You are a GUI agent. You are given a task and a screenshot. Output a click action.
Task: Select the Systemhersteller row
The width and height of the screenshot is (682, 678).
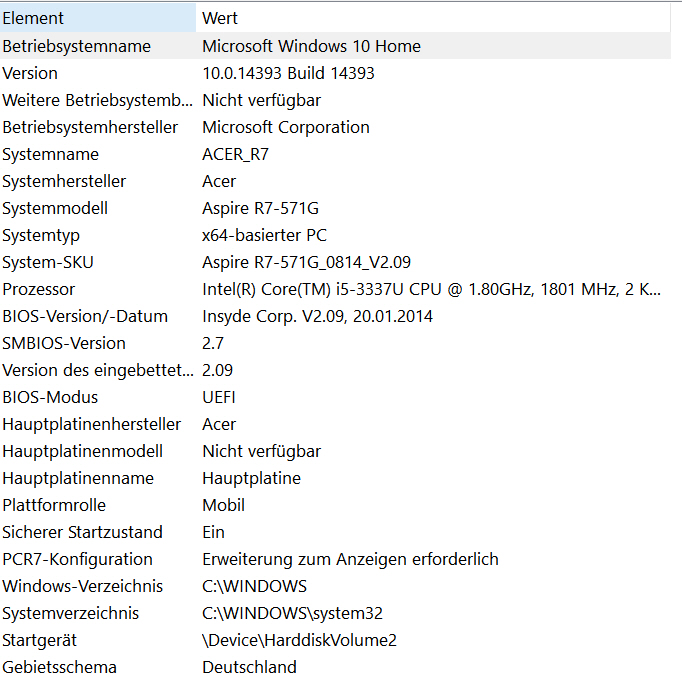335,180
